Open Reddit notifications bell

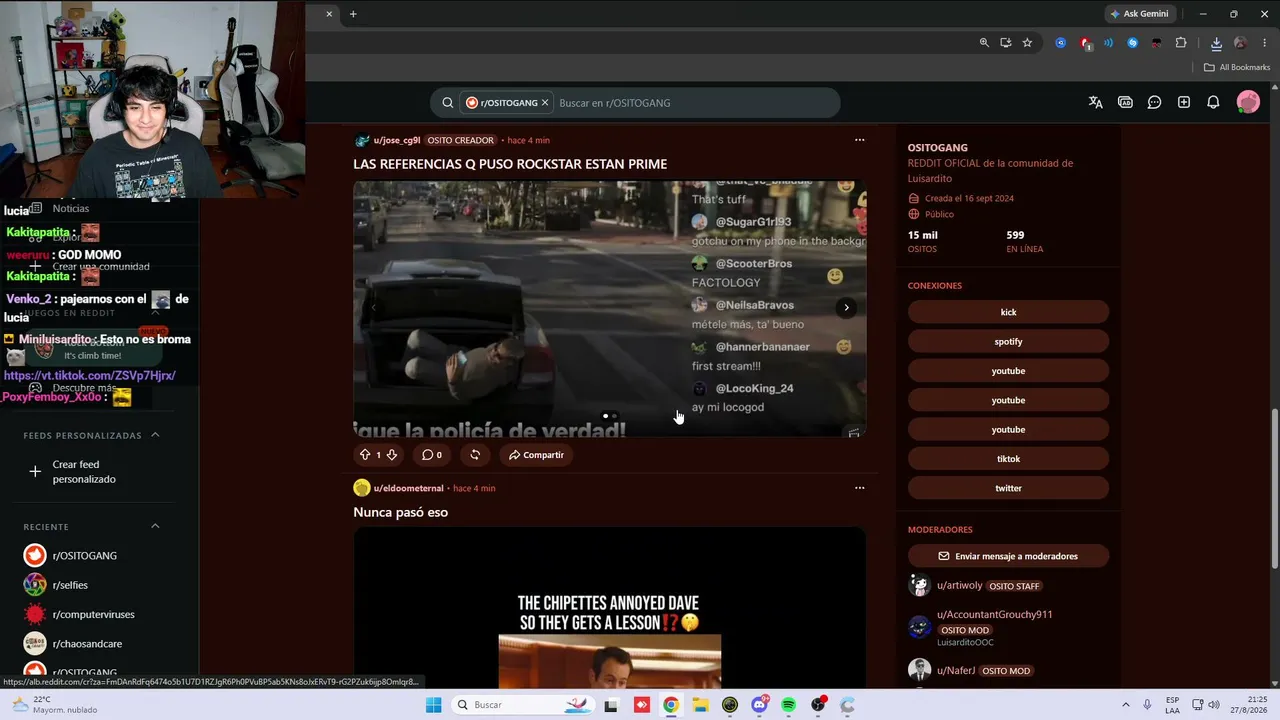1213,102
